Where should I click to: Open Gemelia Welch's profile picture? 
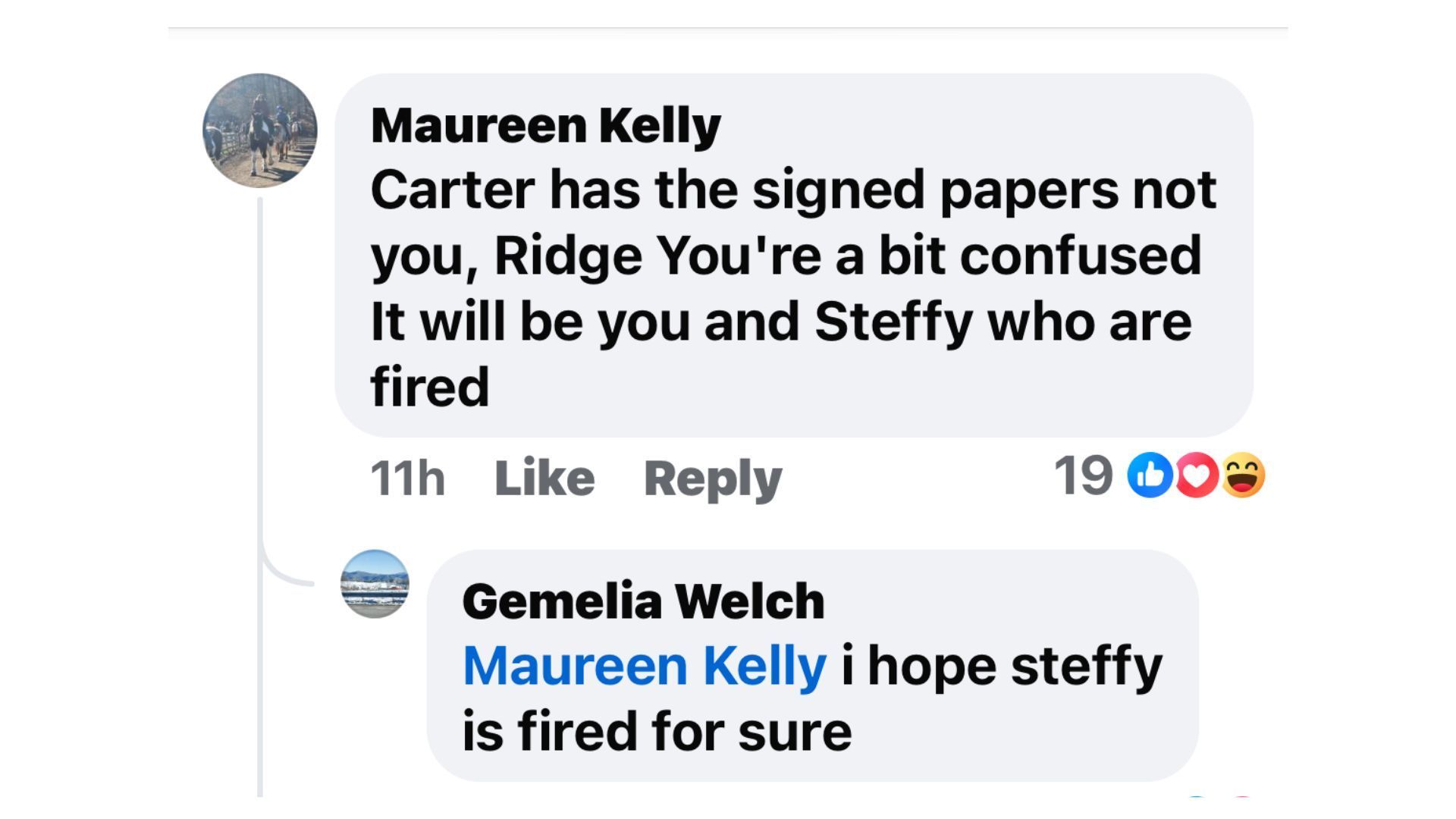[x=375, y=584]
